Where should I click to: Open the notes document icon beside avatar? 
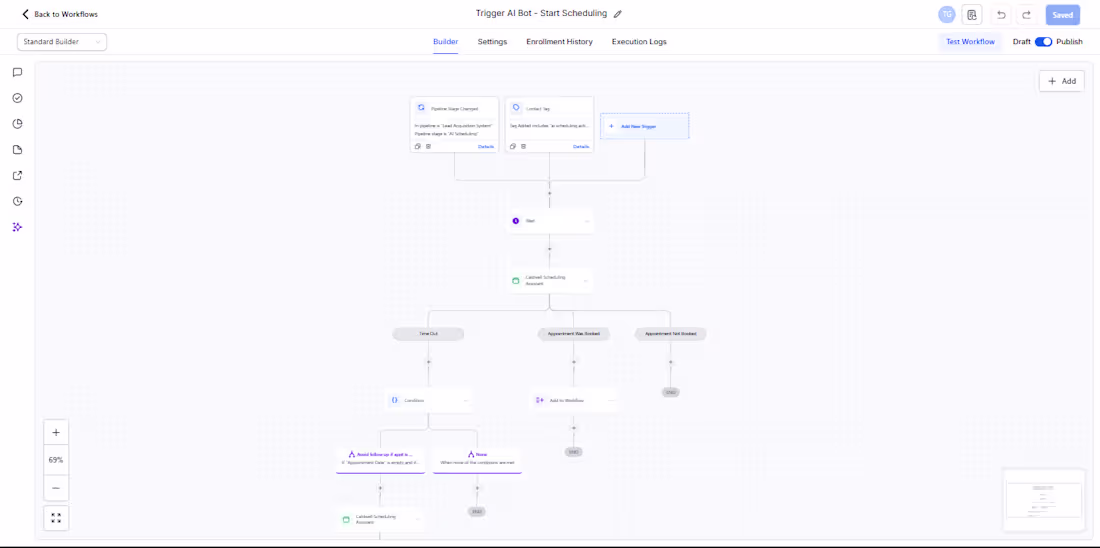[x=972, y=15]
